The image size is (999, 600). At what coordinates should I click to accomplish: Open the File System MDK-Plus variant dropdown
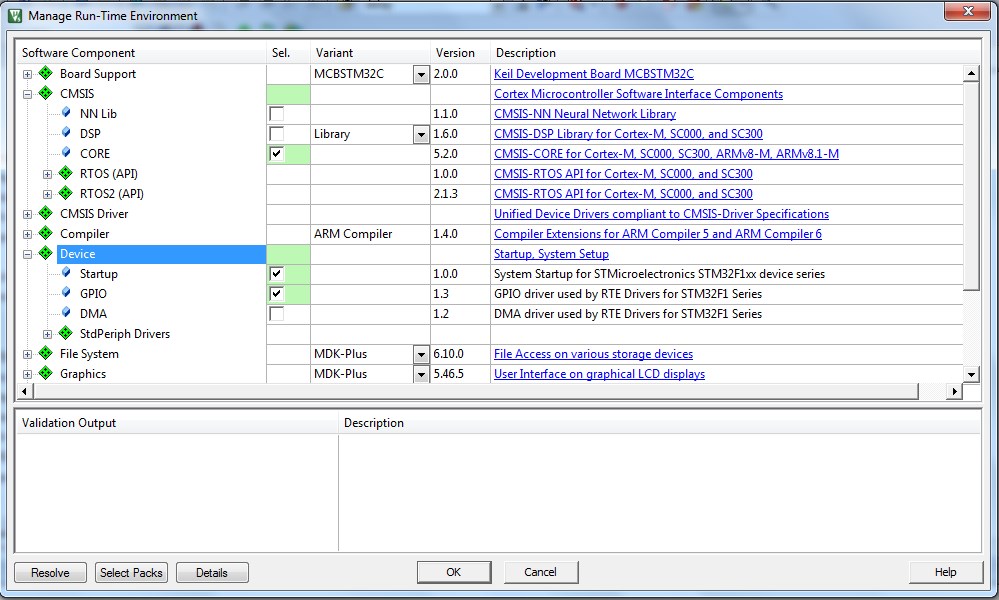click(421, 354)
